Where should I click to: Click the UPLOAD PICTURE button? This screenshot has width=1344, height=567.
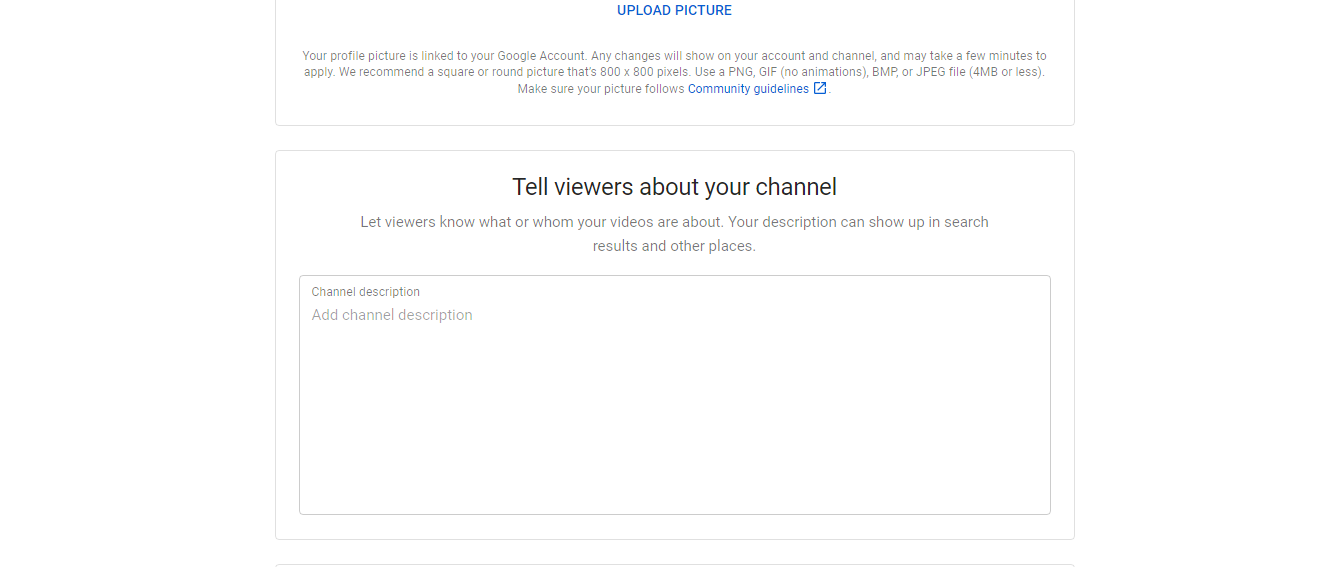[x=674, y=11]
